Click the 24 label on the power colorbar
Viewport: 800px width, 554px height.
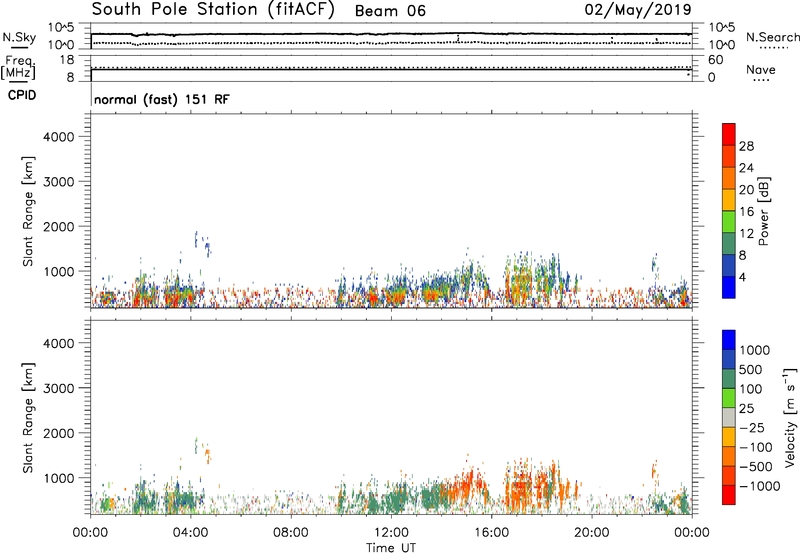746,168
